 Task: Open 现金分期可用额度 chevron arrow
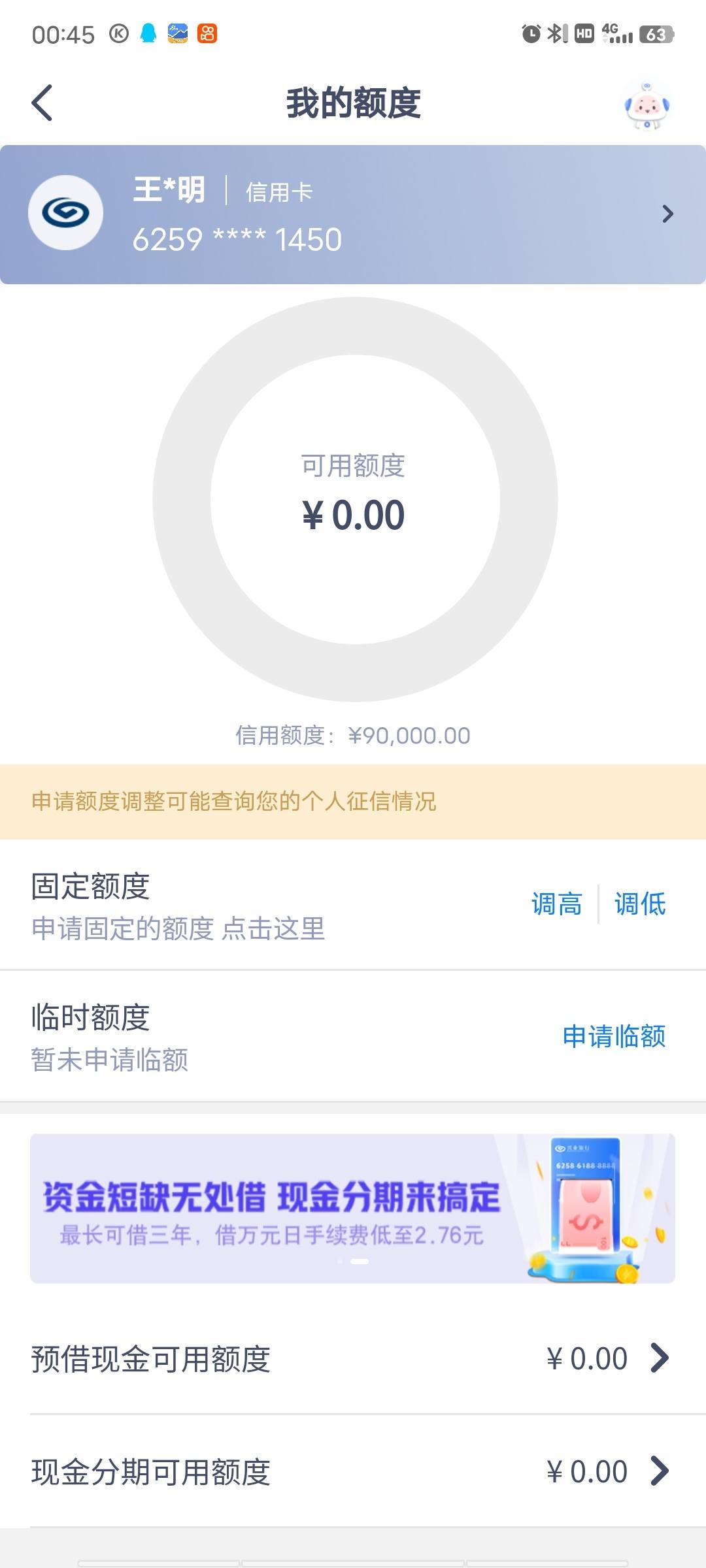[660, 1471]
